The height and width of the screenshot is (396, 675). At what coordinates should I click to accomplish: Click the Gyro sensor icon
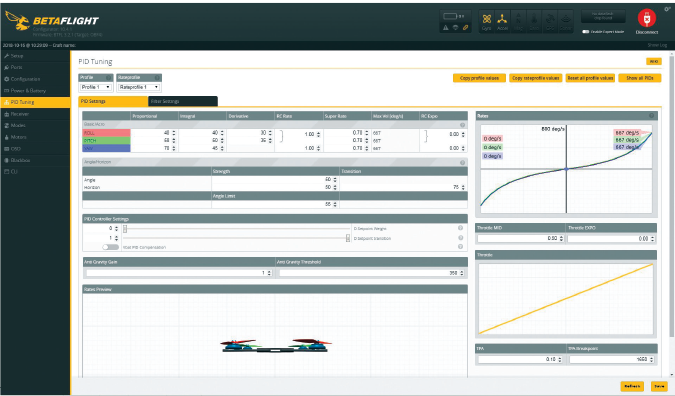point(486,21)
